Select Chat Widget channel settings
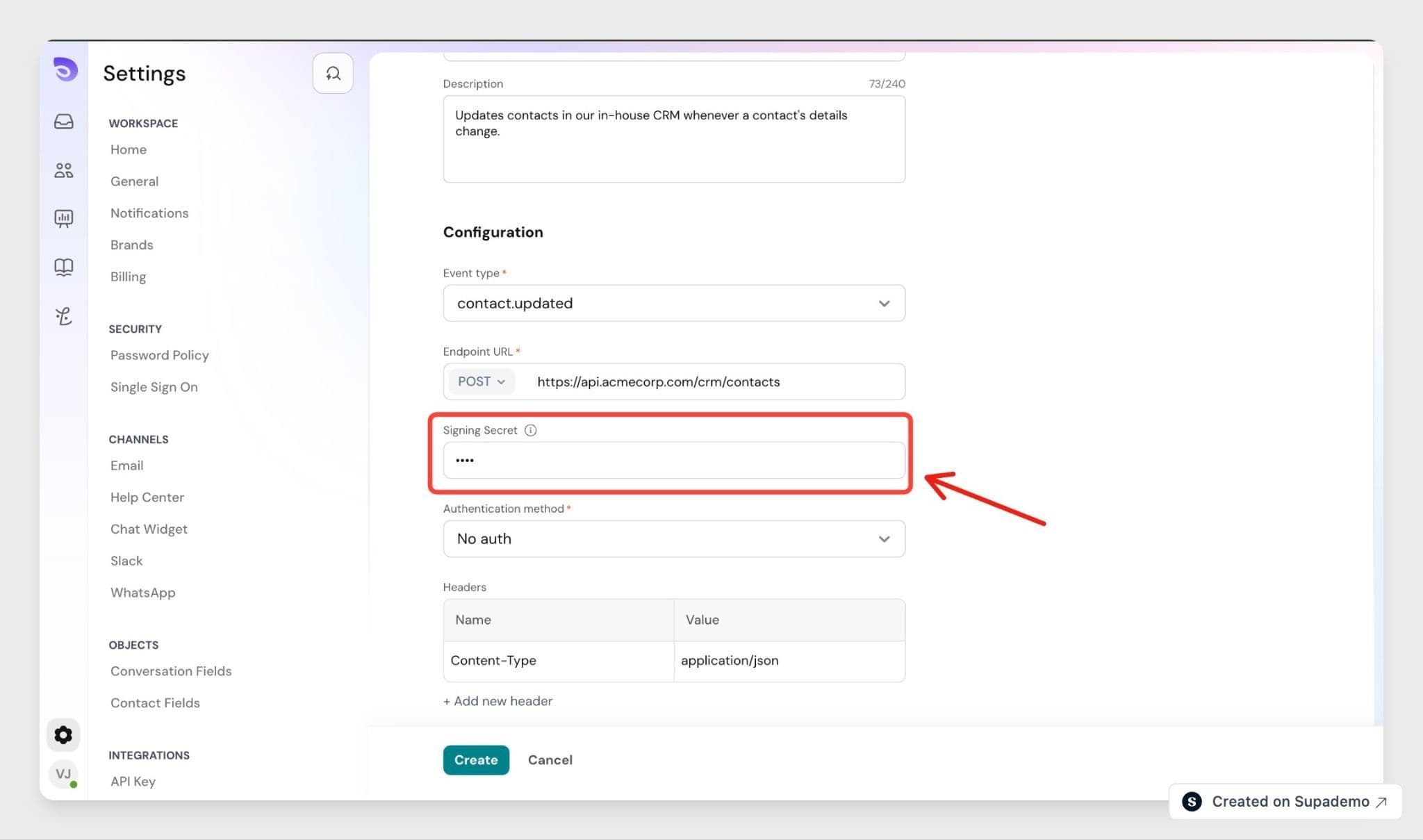This screenshot has height=840, width=1423. pos(149,529)
